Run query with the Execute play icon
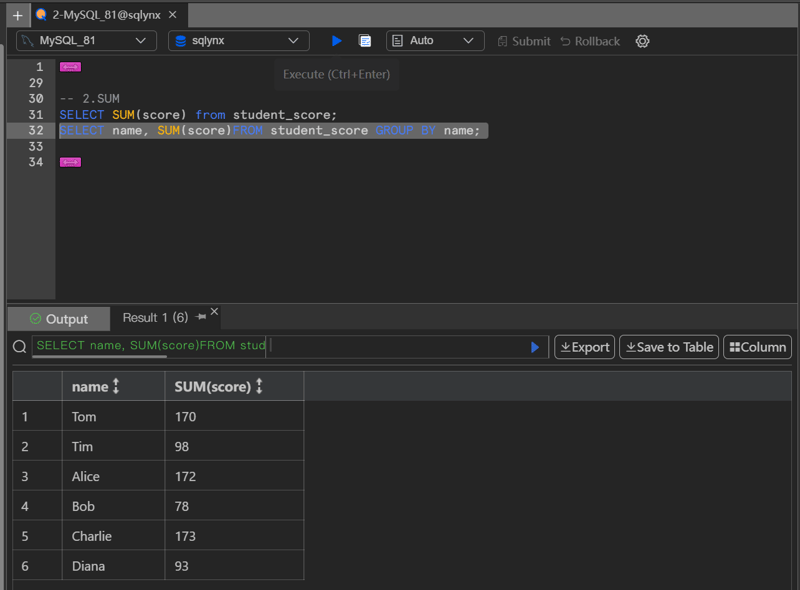Screen dimensions: 800x590 pos(336,41)
